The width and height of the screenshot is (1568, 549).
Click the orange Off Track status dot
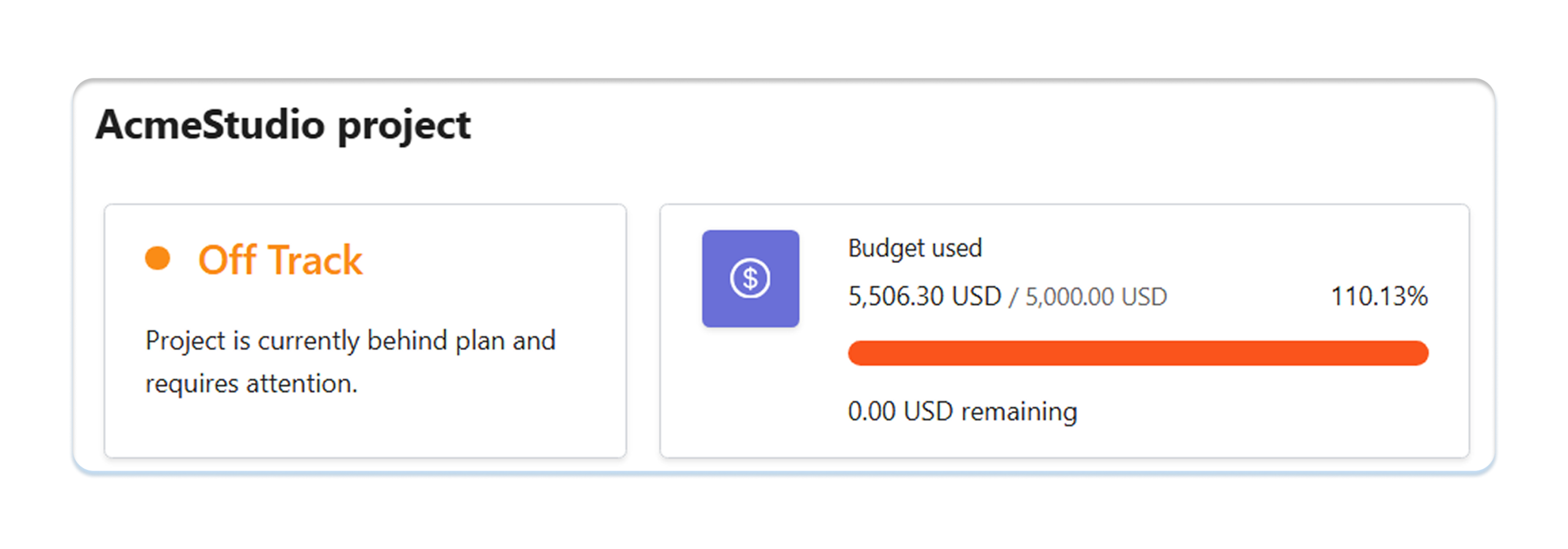click(x=157, y=258)
